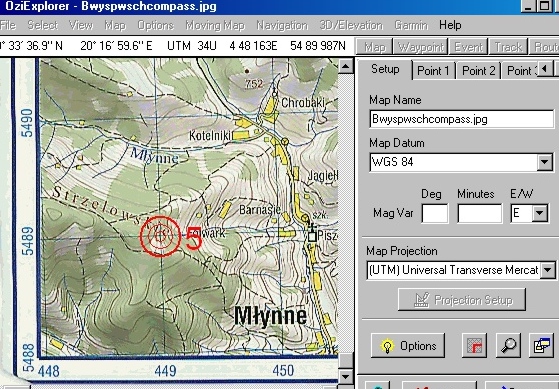Select red calibration point 5 marker
The image size is (559, 389).
click(160, 236)
